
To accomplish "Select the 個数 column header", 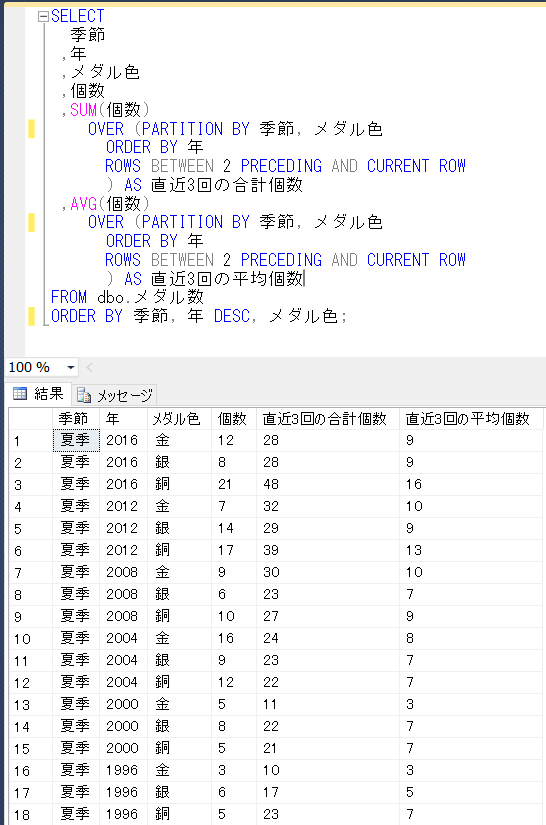I will tap(234, 419).
